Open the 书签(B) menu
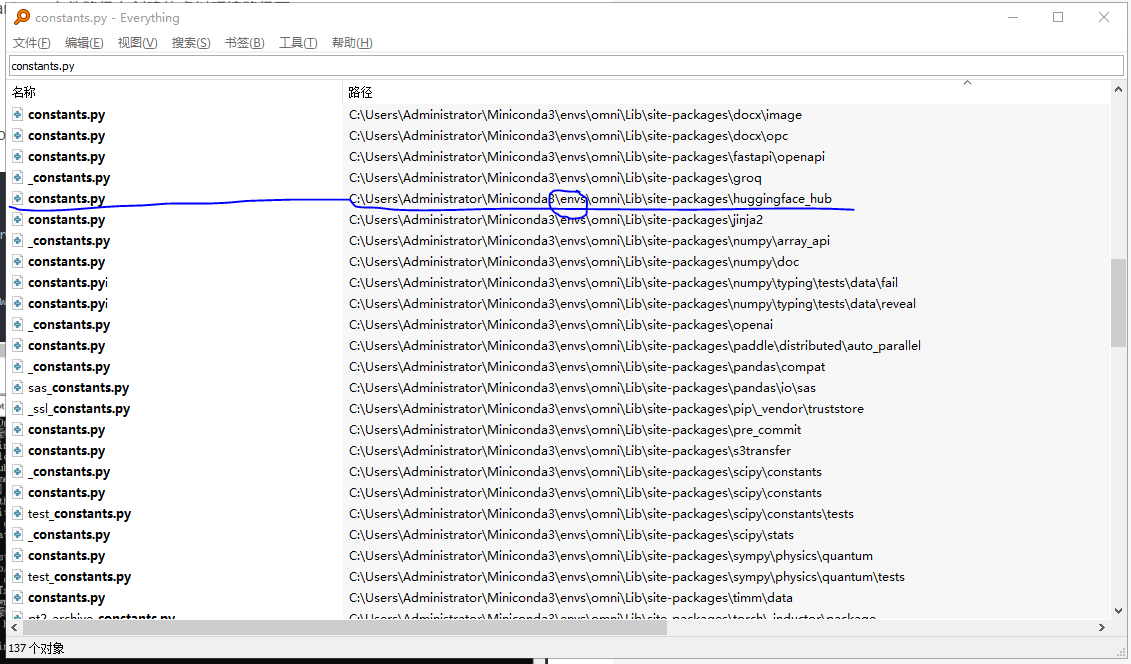 (x=245, y=43)
